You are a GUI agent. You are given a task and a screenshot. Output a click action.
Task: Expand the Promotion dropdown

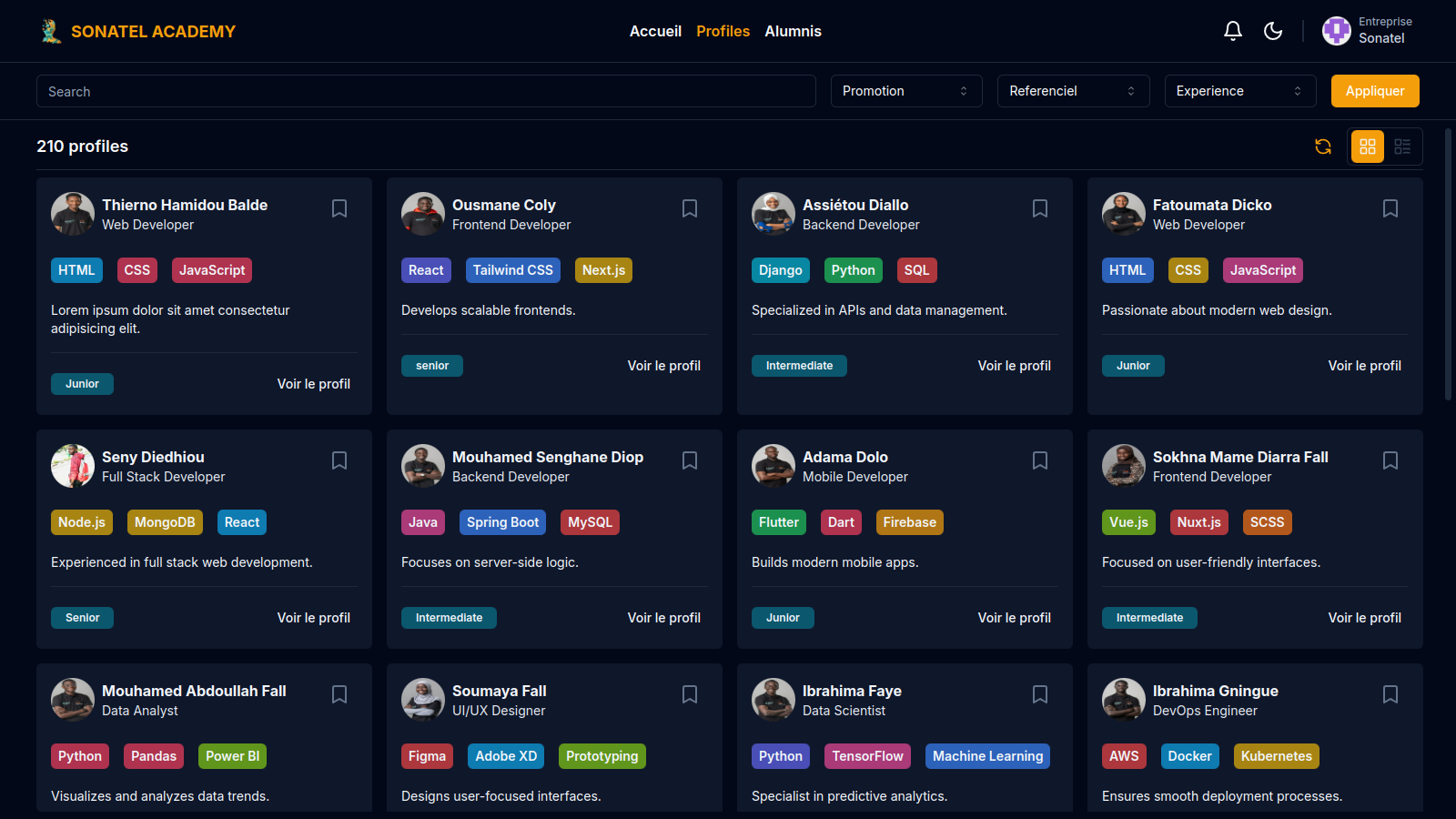tap(905, 91)
